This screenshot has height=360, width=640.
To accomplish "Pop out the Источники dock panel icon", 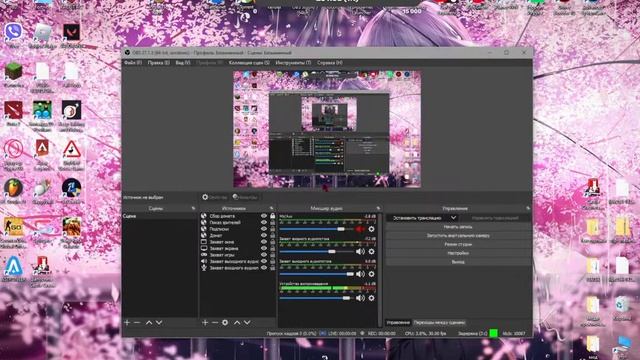I will pyautogui.click(x=271, y=208).
